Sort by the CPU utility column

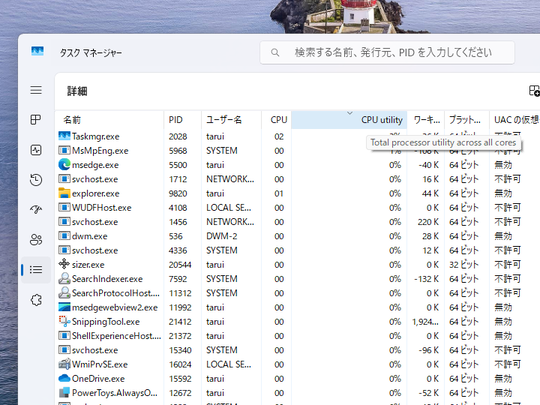349,120
